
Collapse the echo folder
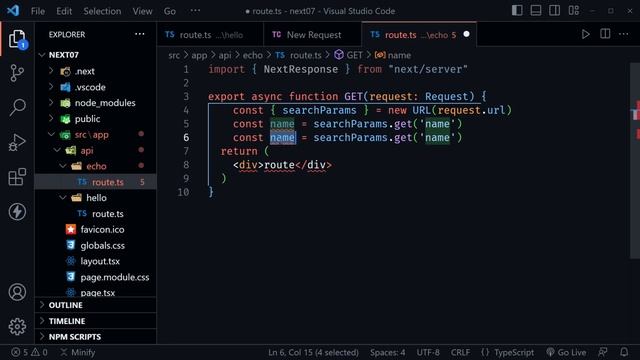[x=96, y=166]
